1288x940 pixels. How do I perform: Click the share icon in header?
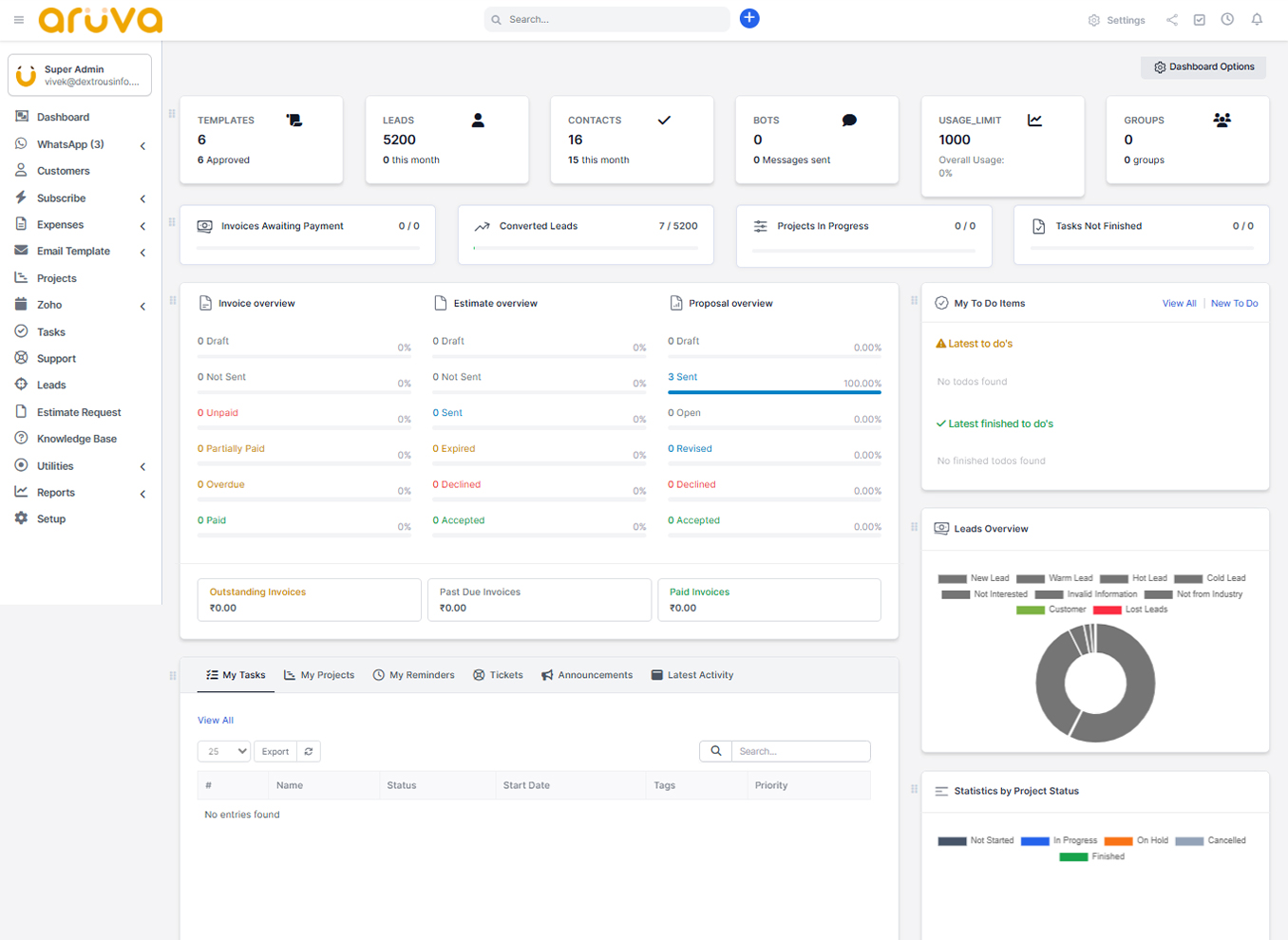[1172, 20]
